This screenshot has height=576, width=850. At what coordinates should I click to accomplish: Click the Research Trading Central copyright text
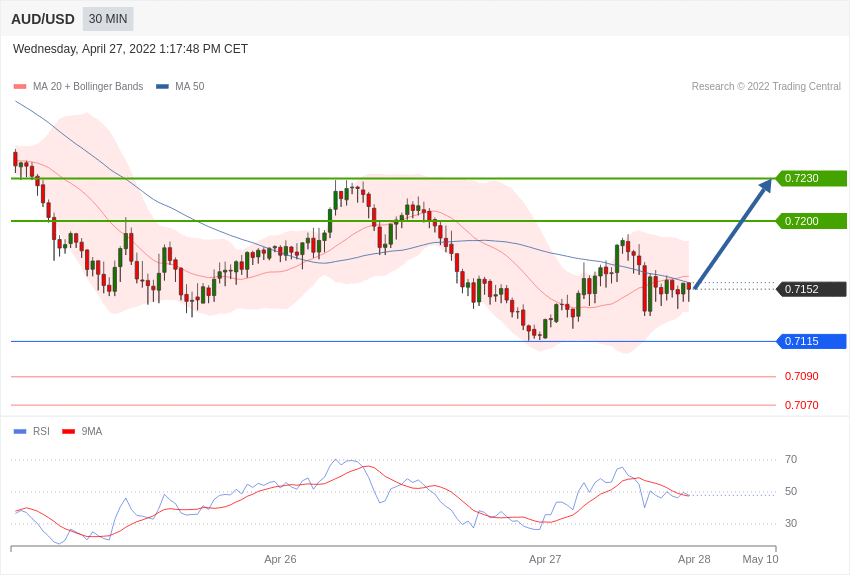click(766, 87)
